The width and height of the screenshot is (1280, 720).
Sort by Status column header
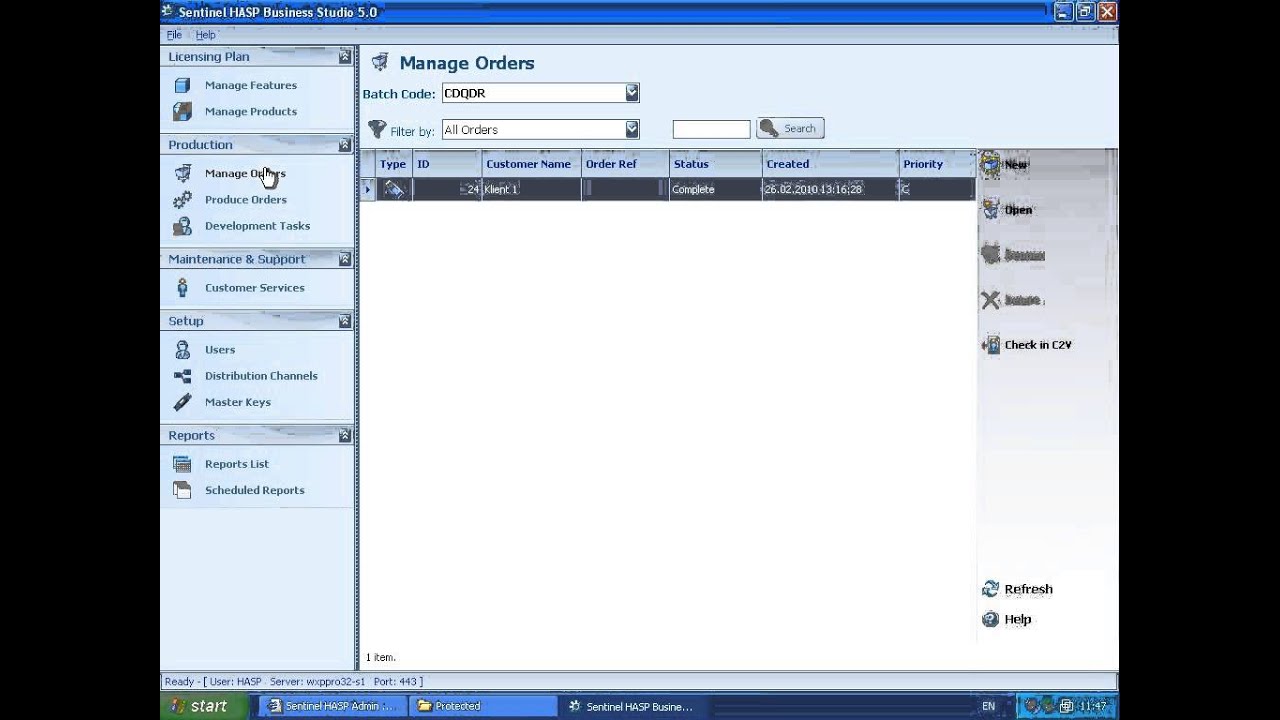click(x=716, y=164)
